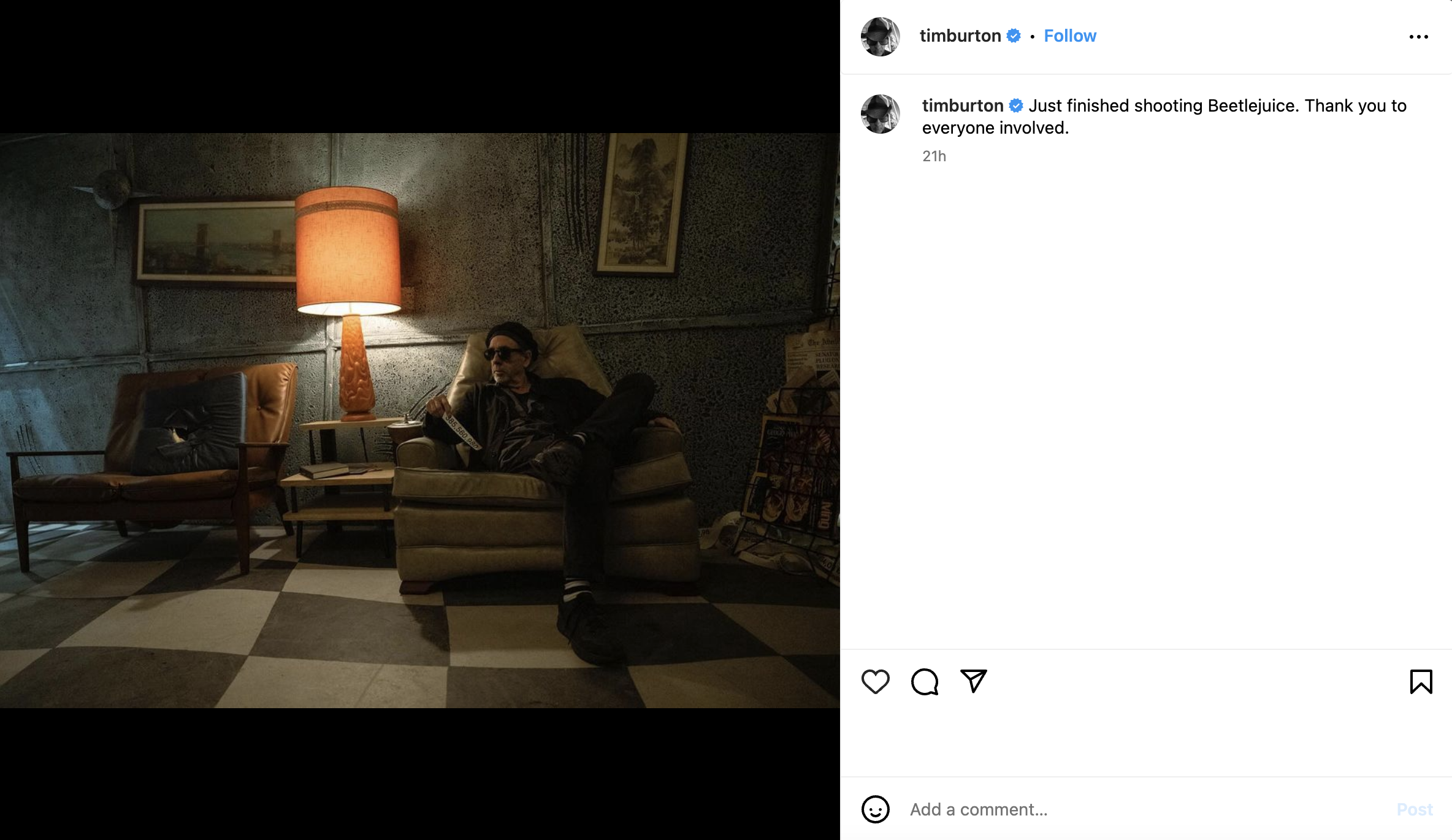Image resolution: width=1452 pixels, height=840 pixels.
Task: Click the greyed-out Post comment button
Action: point(1414,809)
